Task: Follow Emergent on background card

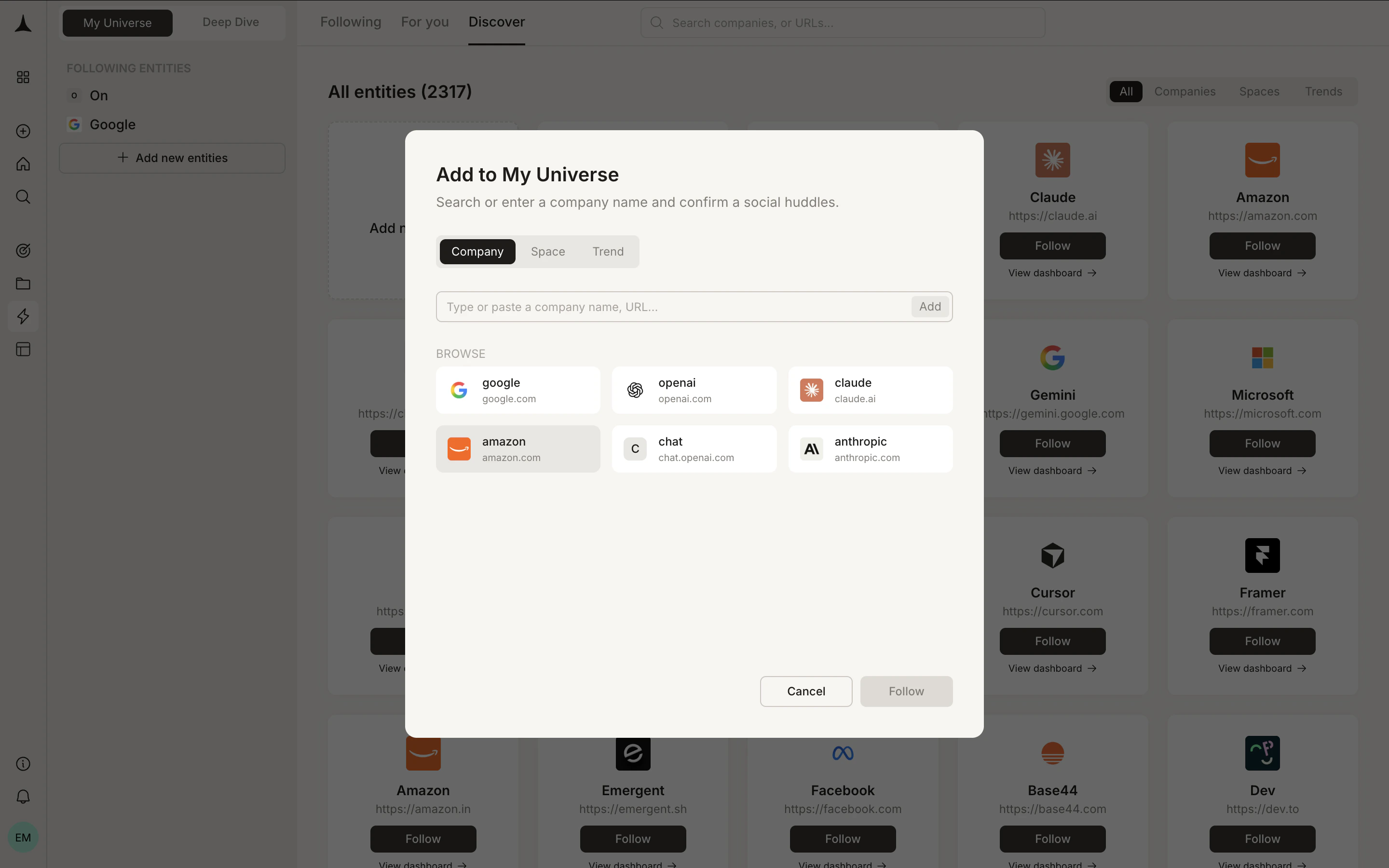Action: (632, 839)
